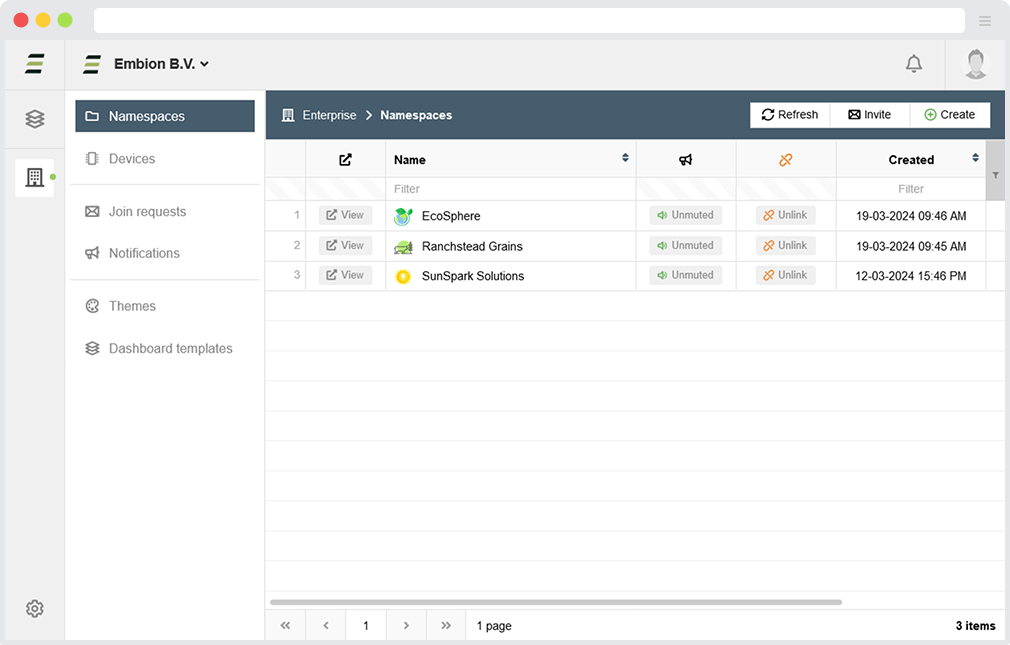Click the Name filter input field
Screen dimensions: 1010x645
(510, 189)
